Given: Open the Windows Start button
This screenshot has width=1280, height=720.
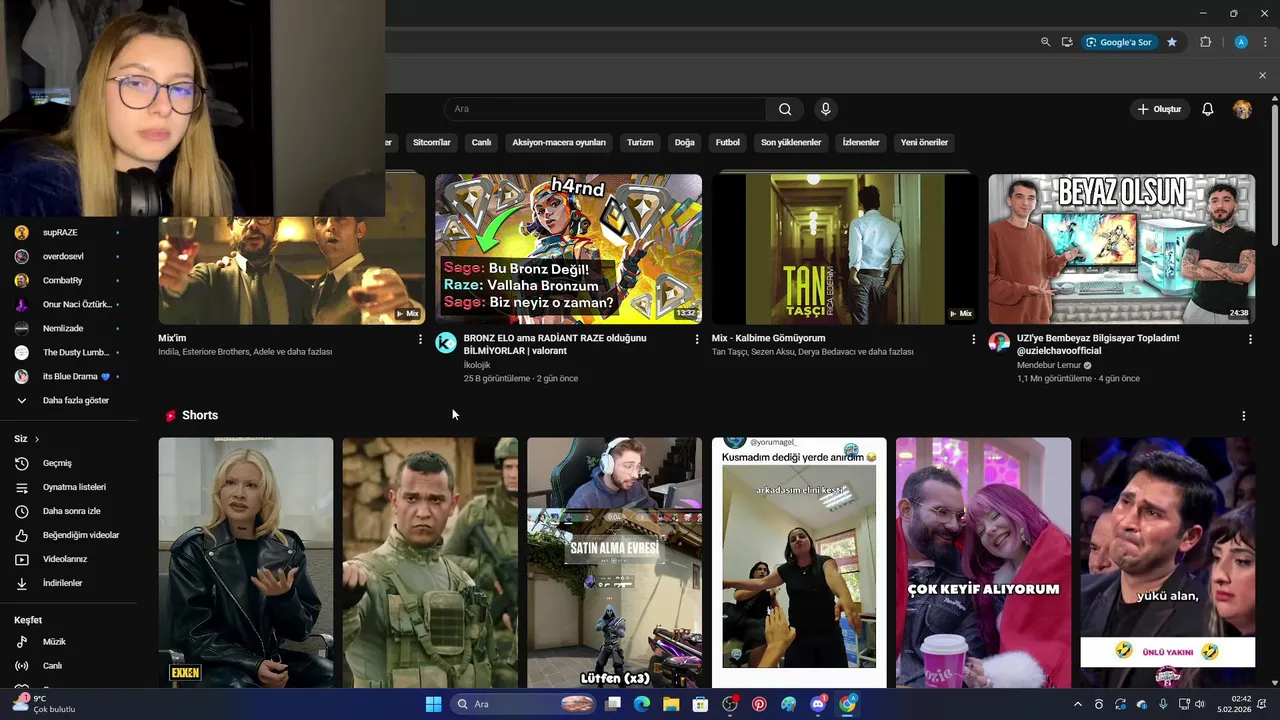Looking at the screenshot, I should pos(433,704).
